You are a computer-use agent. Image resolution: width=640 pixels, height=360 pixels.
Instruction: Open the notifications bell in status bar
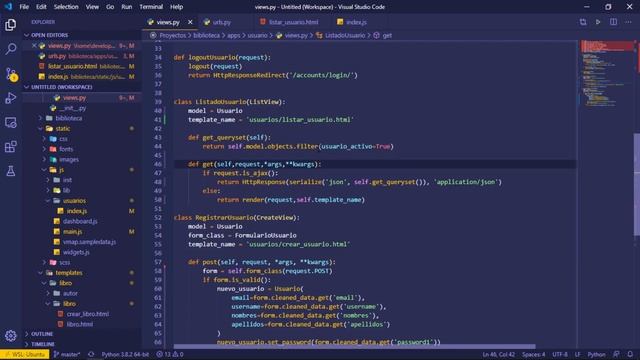point(630,354)
